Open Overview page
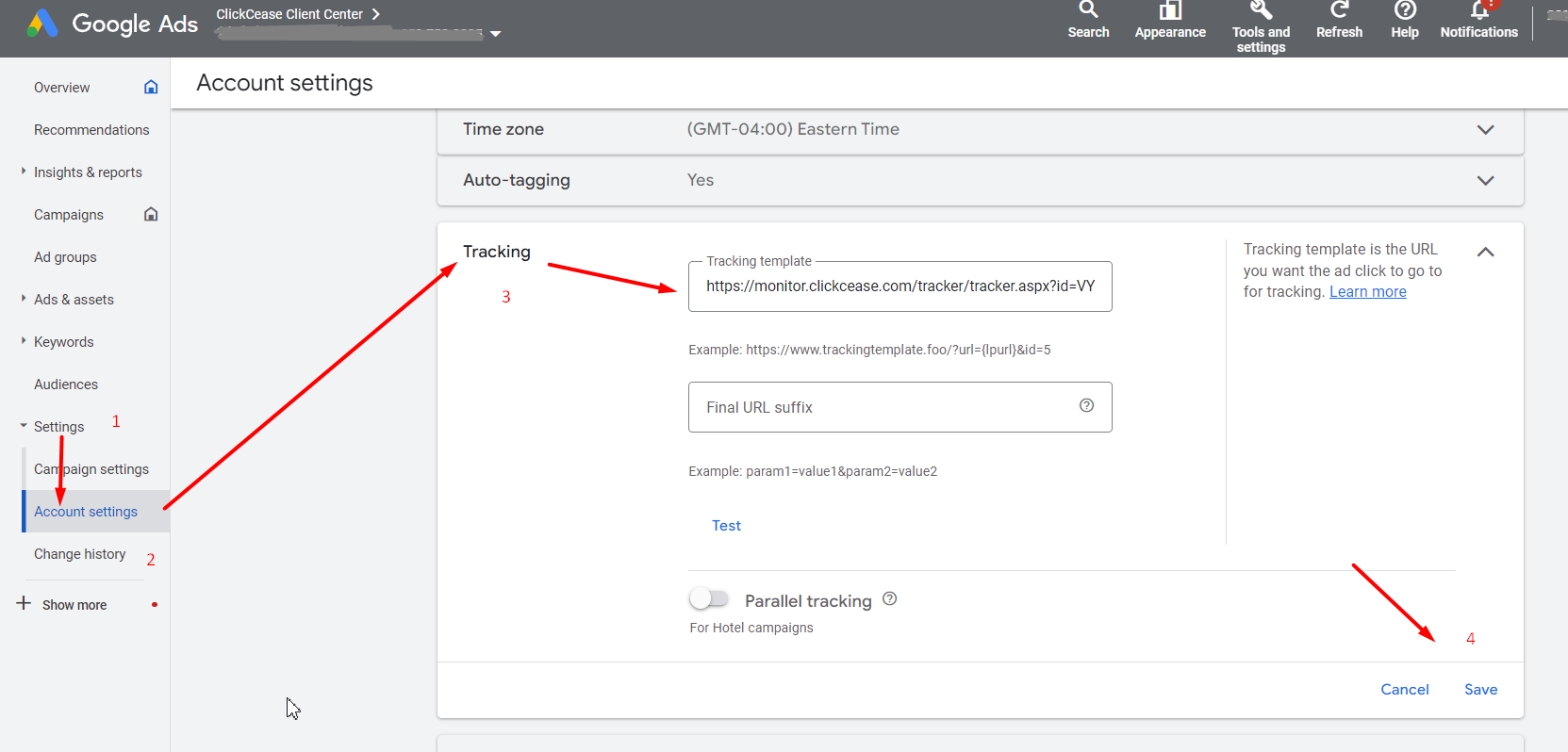This screenshot has height=752, width=1568. click(62, 88)
